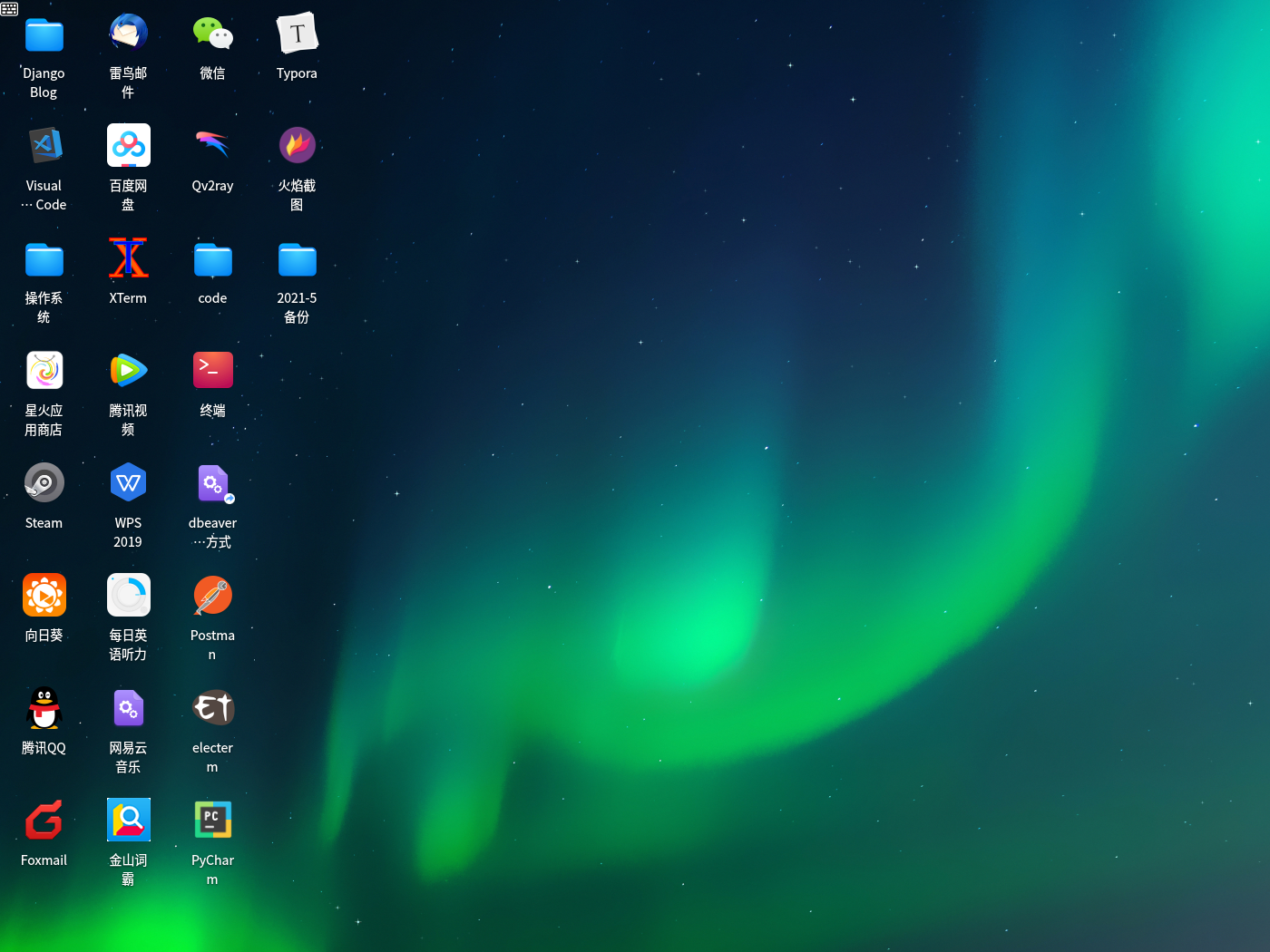Open Tencent QQ (腾讯QQ)
Viewport: 1270px width, 952px height.
point(44,708)
